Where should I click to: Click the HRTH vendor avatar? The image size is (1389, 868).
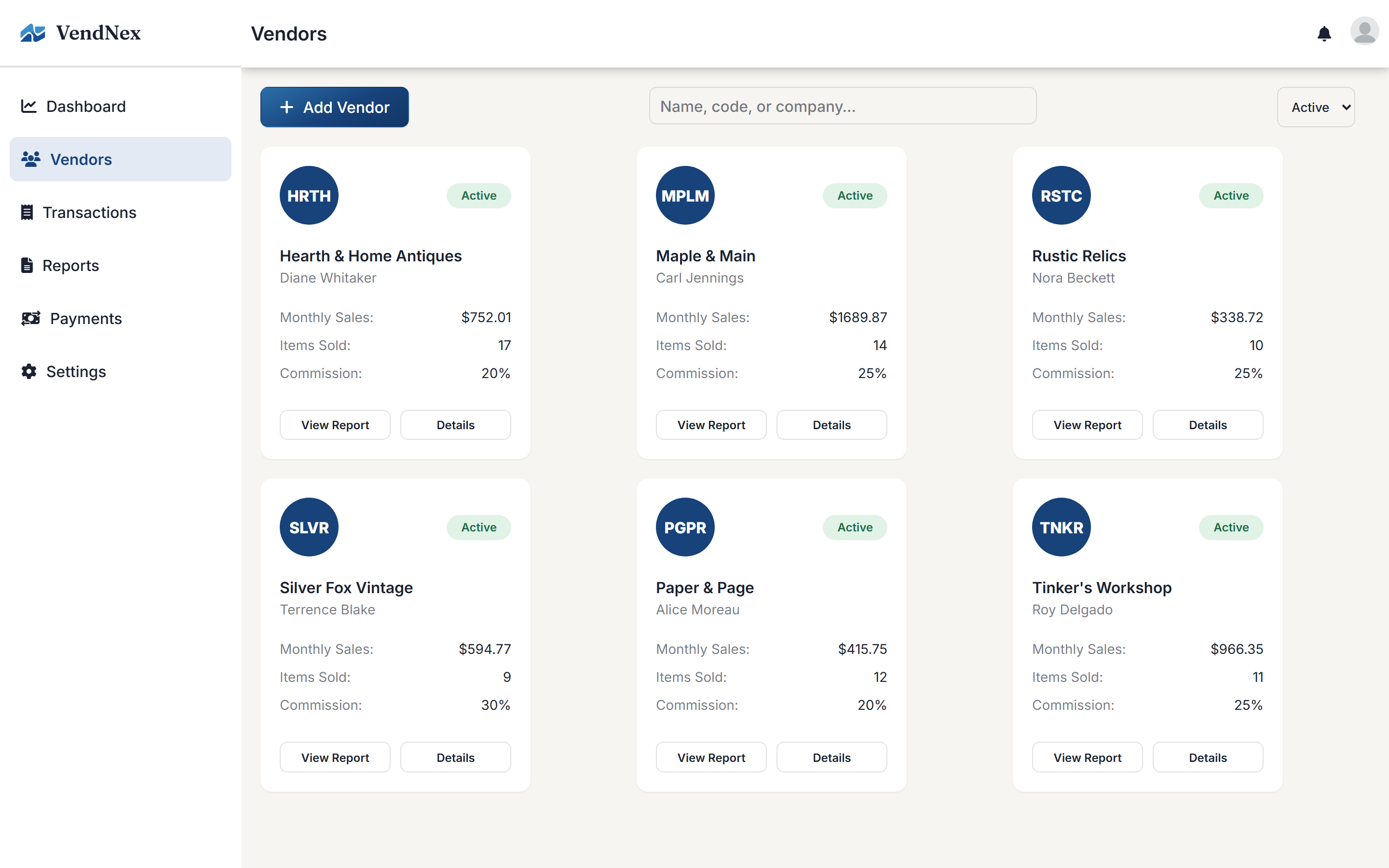click(309, 195)
